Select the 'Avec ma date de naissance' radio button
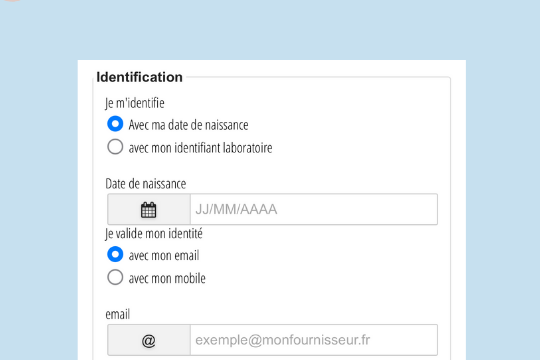 pyautogui.click(x=115, y=124)
